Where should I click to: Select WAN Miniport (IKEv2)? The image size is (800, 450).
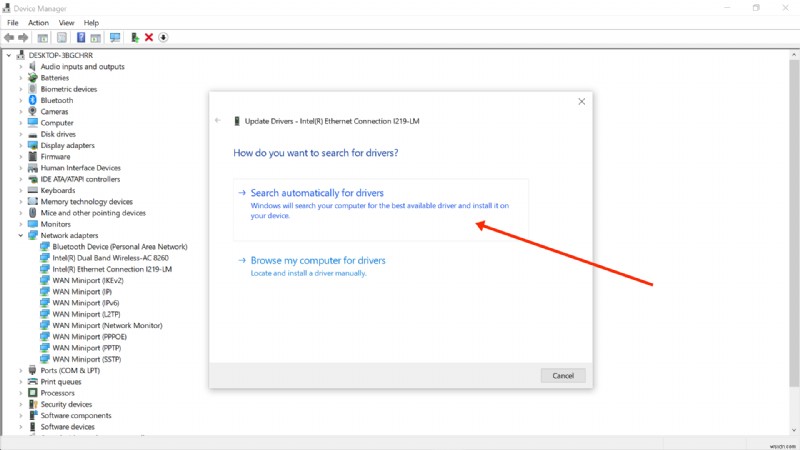(88, 280)
